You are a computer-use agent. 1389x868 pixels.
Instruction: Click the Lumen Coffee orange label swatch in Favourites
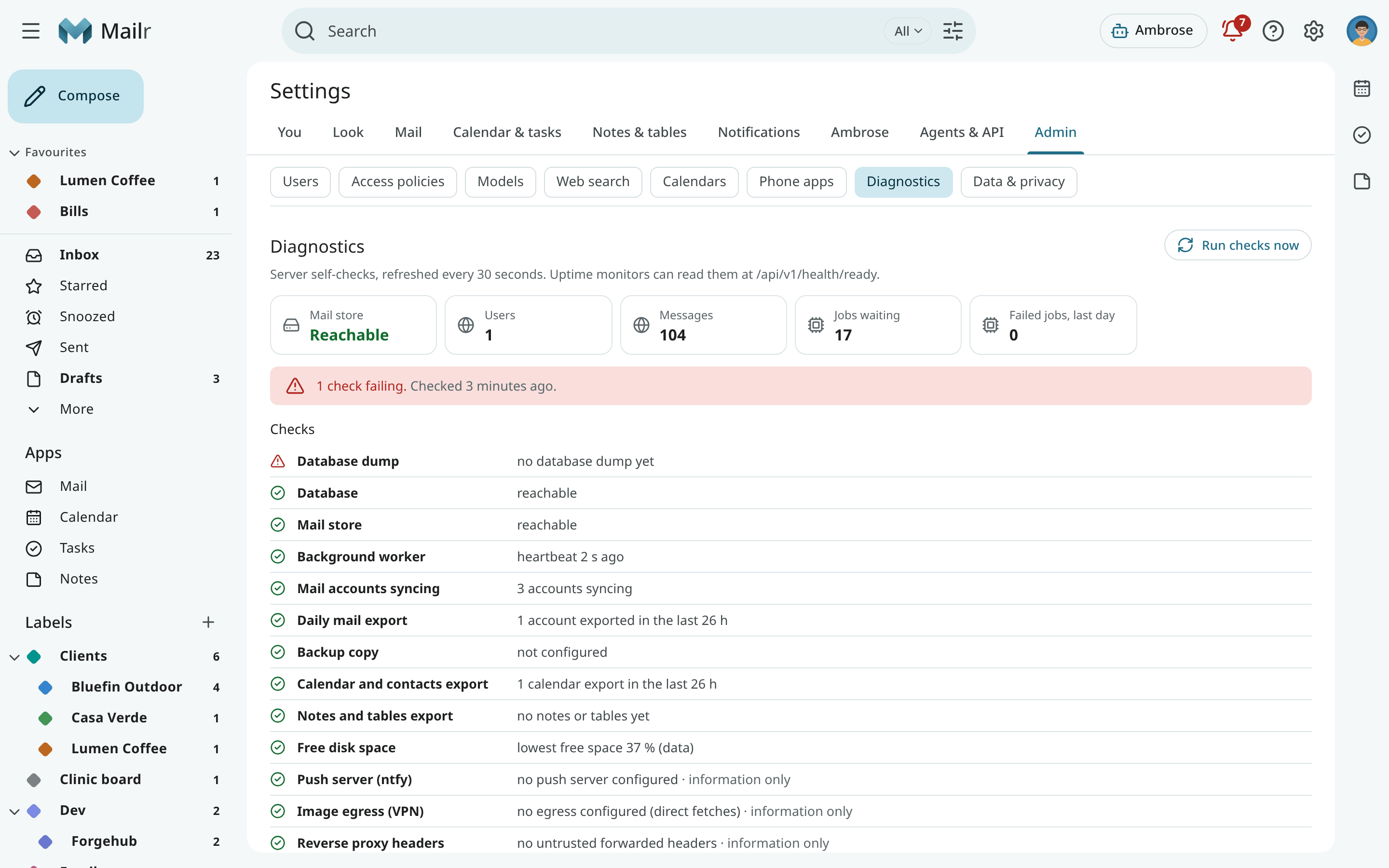tap(34, 181)
